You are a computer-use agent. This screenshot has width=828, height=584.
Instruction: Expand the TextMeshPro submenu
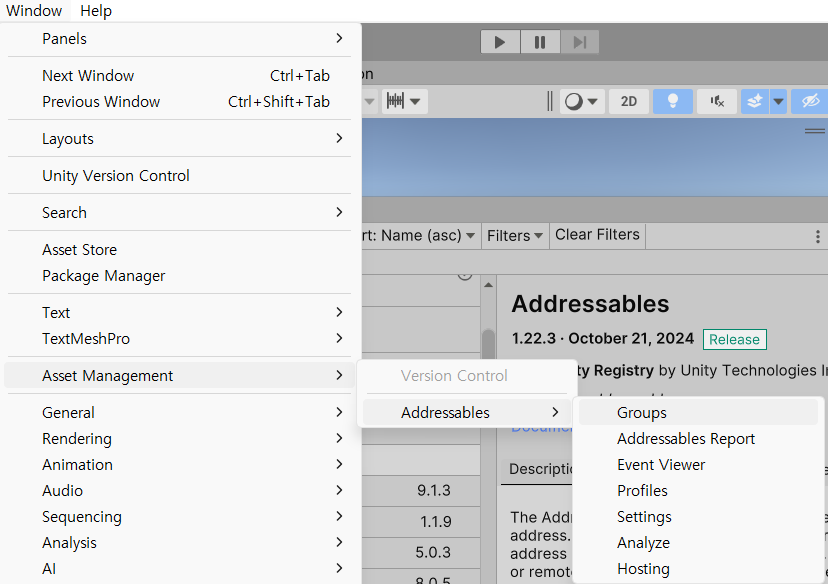point(180,338)
